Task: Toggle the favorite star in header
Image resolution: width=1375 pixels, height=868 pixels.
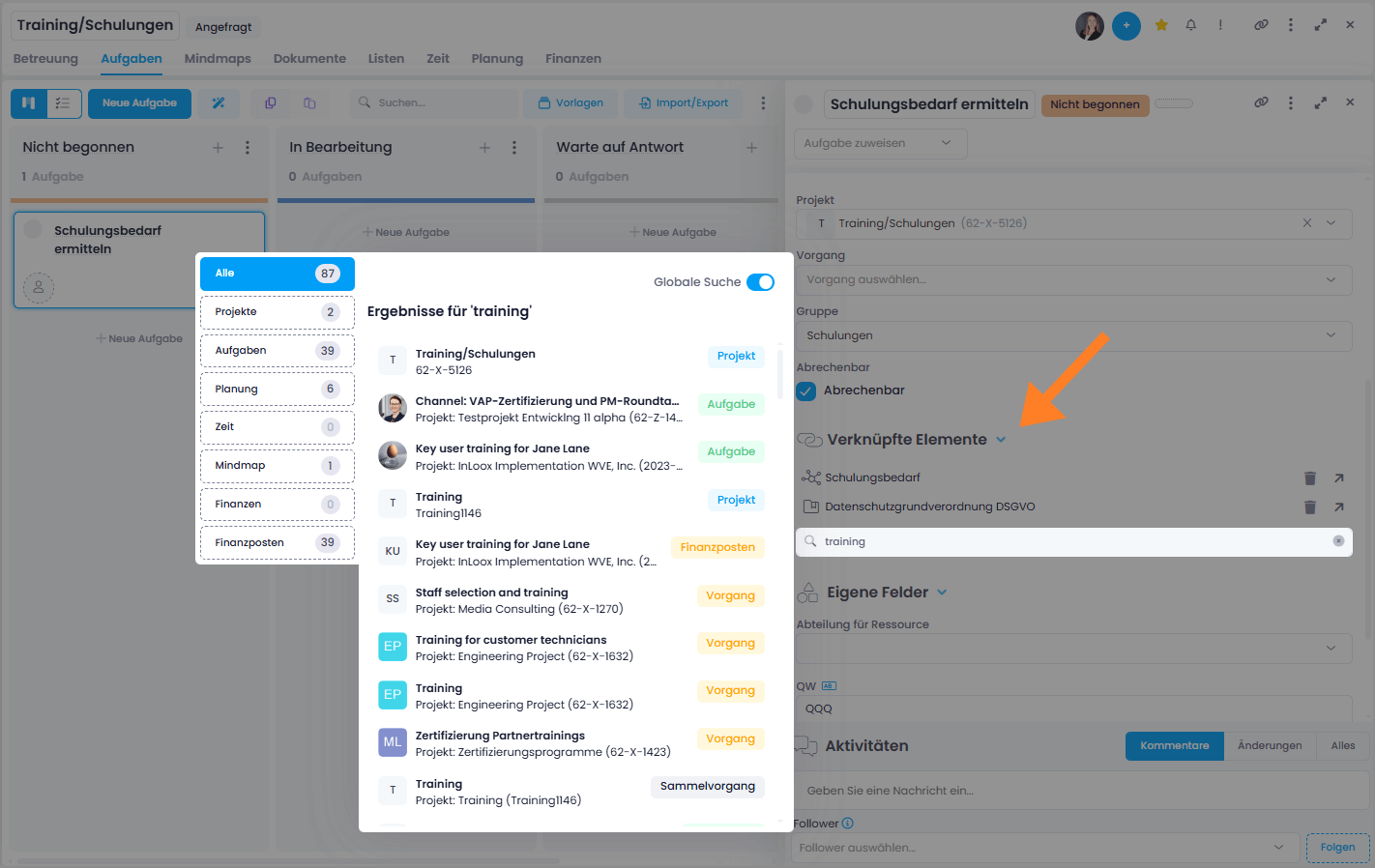Action: (1161, 25)
